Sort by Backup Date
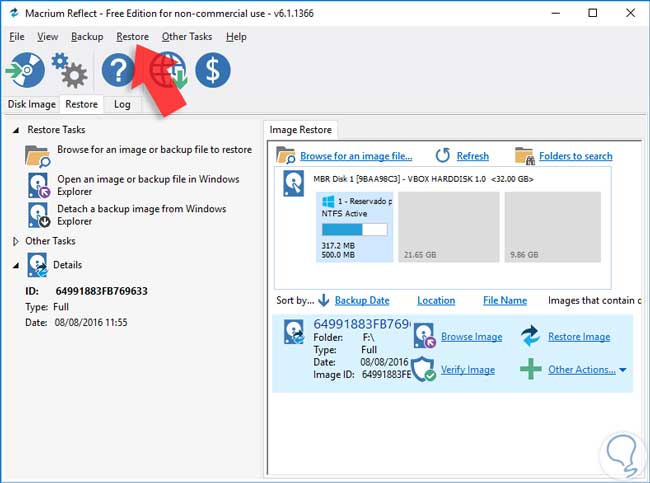Viewport: 650px width, 483px height. point(362,301)
